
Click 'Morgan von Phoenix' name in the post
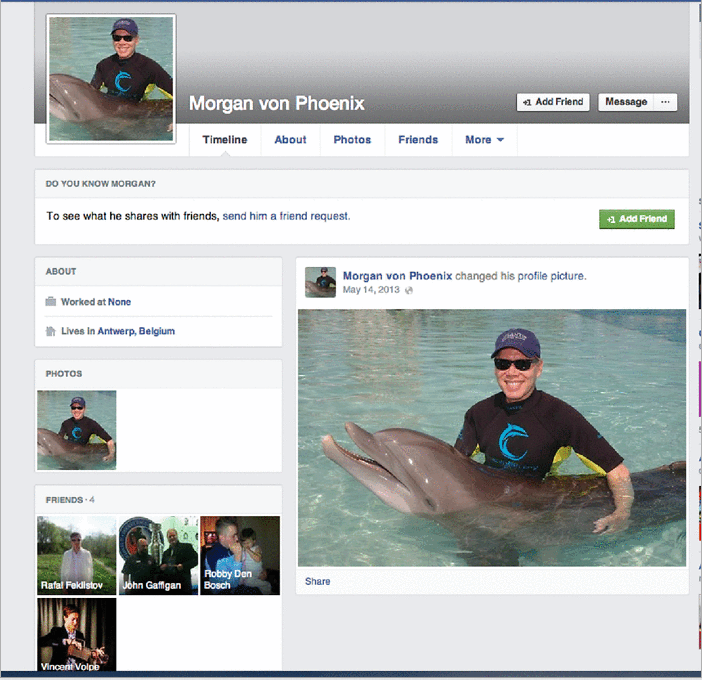tap(398, 276)
